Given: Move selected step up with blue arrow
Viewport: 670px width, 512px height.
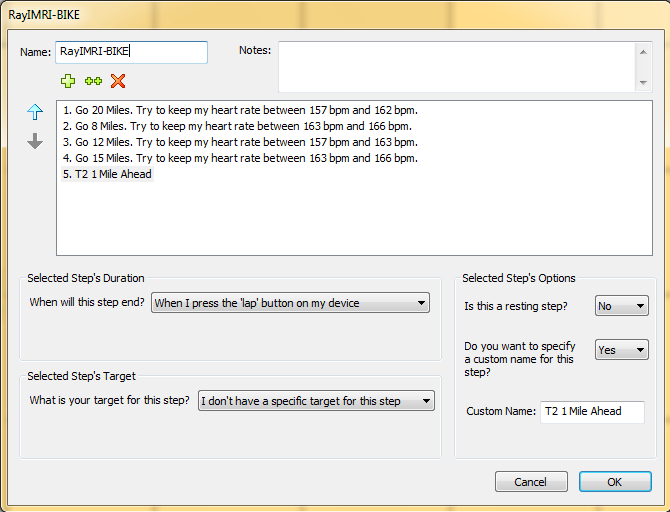Looking at the screenshot, I should point(35,112).
